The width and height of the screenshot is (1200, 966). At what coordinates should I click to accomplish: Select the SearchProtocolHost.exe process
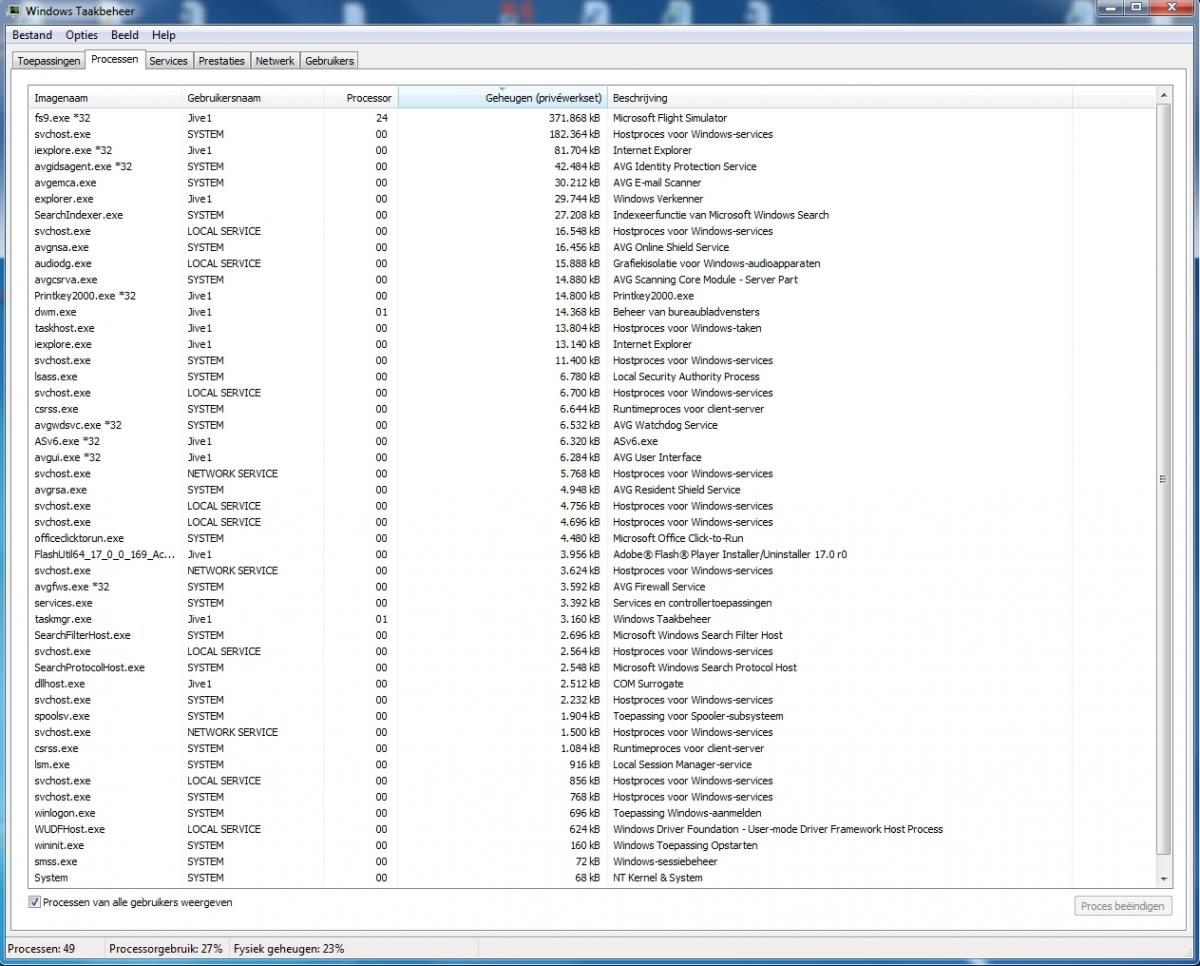[592, 667]
